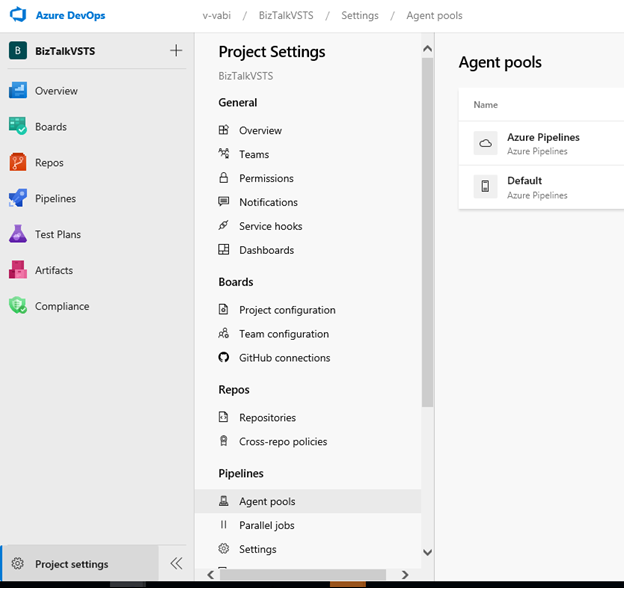Viewport: 633px width, 594px height.
Task: Collapse the sidebar with the double chevron
Action: pos(176,564)
